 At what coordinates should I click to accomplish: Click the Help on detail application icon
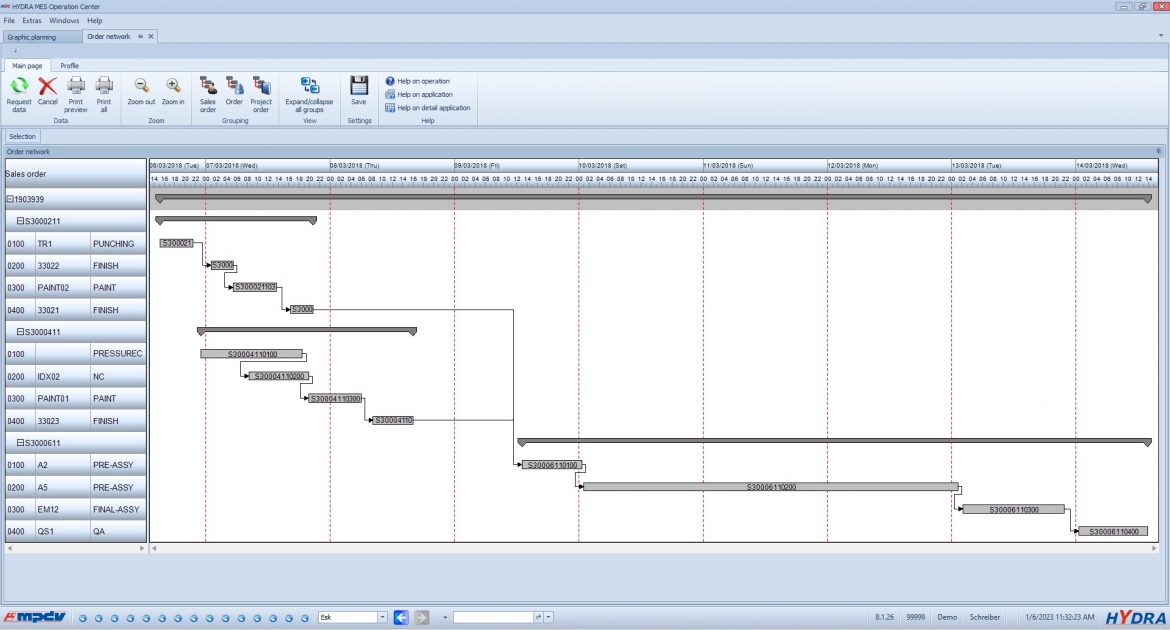tap(389, 107)
